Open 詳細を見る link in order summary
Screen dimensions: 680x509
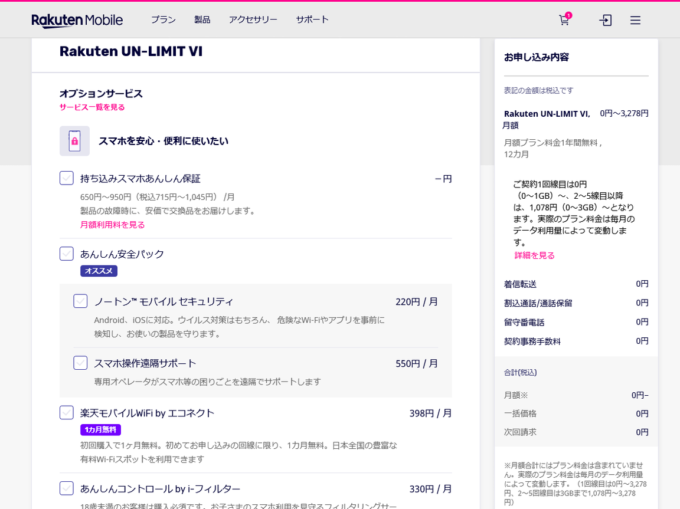coord(534,255)
